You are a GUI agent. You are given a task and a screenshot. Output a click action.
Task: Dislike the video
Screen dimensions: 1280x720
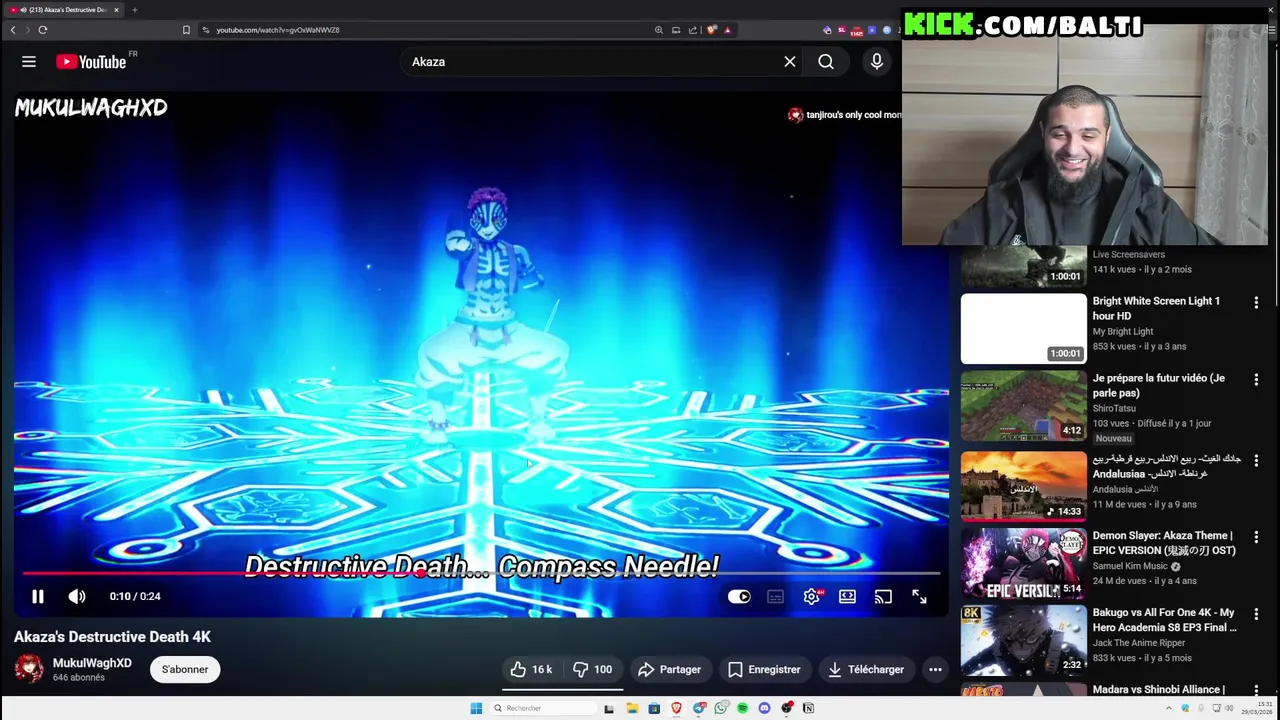[x=592, y=669]
